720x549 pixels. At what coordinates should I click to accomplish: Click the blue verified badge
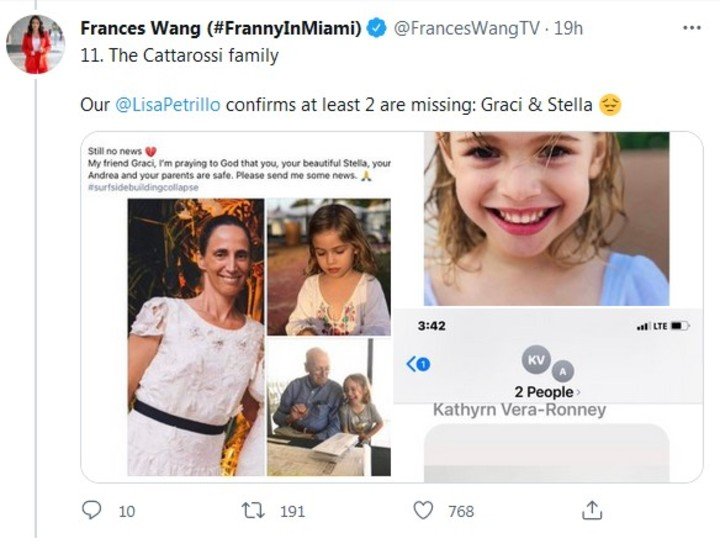376,29
